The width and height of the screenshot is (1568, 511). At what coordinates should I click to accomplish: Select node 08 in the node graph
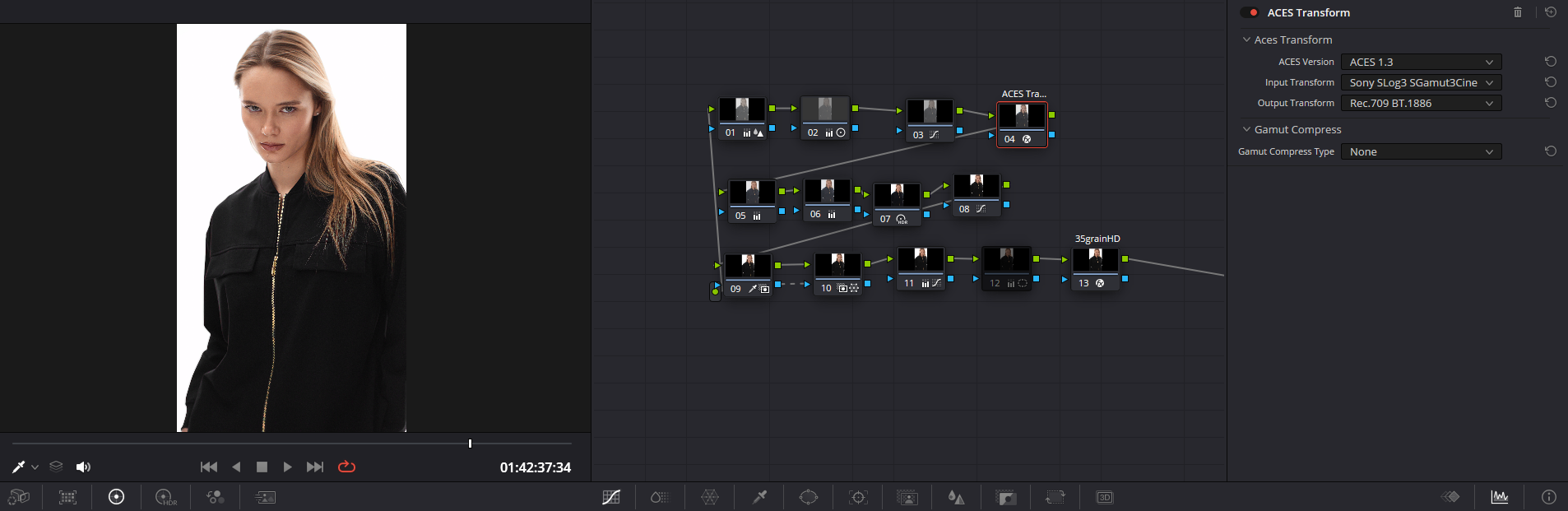pyautogui.click(x=977, y=194)
